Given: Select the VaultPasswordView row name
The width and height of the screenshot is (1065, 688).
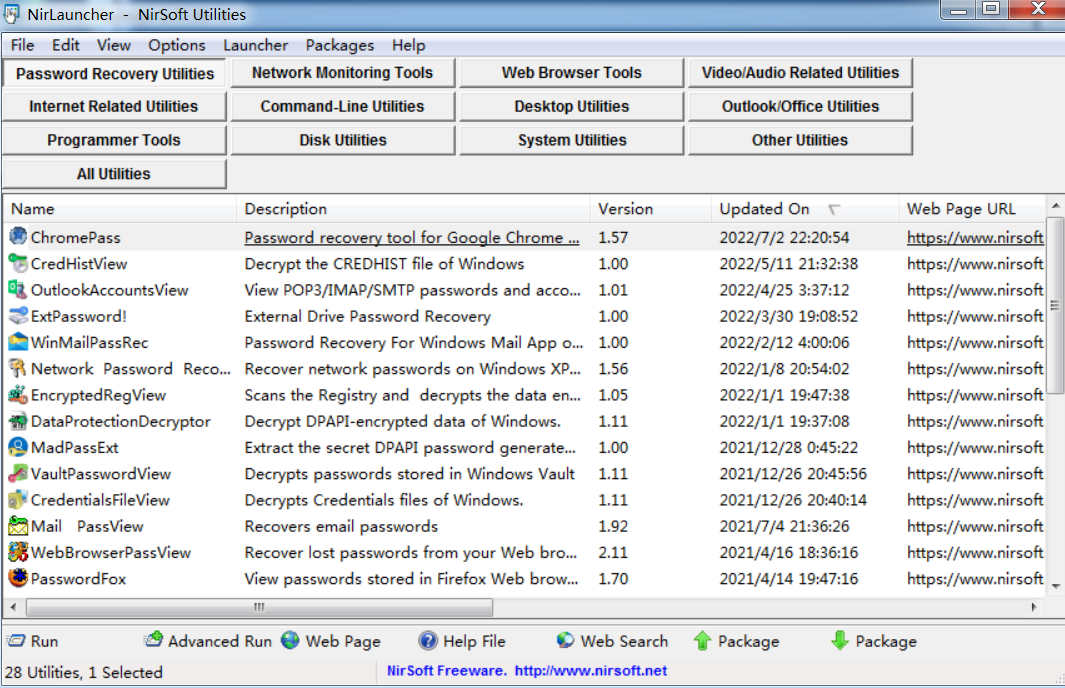Looking at the screenshot, I should pos(101,474).
